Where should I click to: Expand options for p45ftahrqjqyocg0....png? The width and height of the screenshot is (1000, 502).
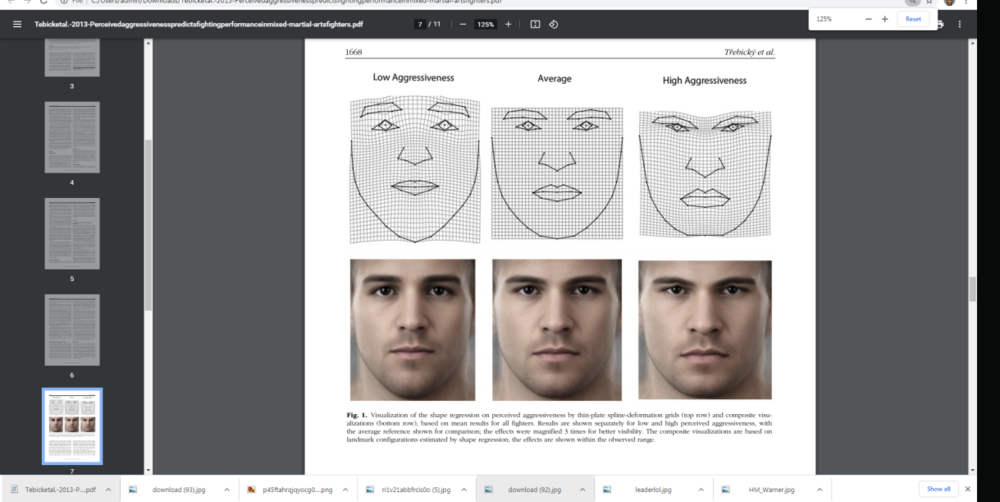[x=346, y=490]
